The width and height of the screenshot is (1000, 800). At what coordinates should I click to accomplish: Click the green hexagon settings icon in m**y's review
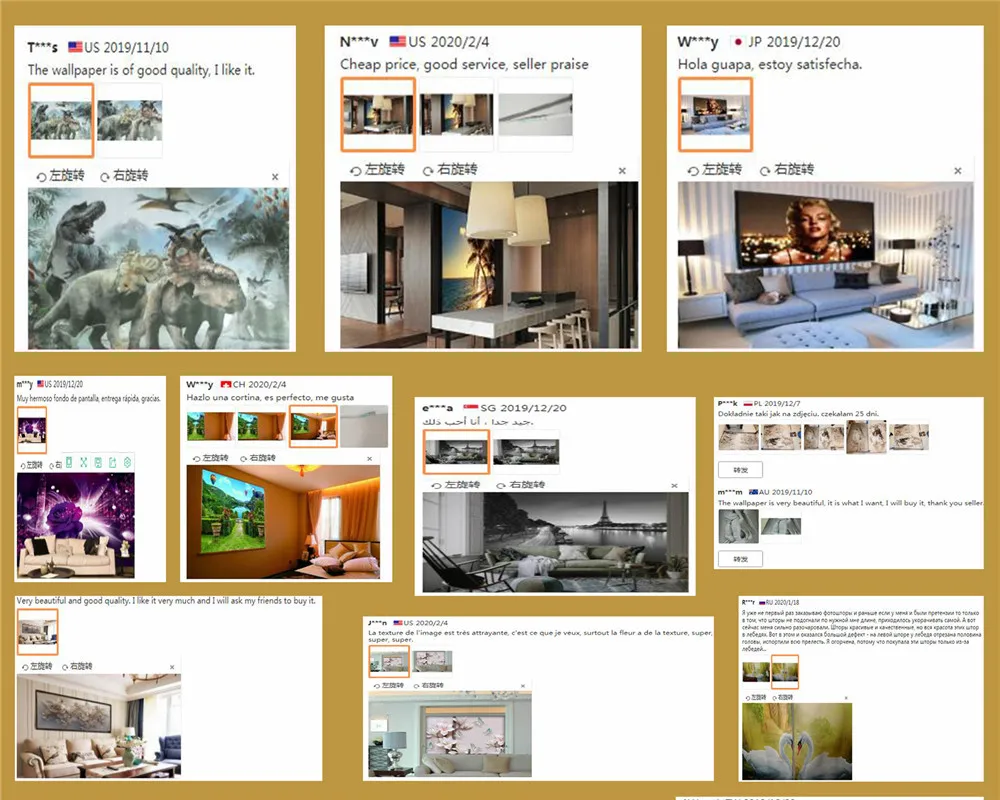click(x=128, y=463)
